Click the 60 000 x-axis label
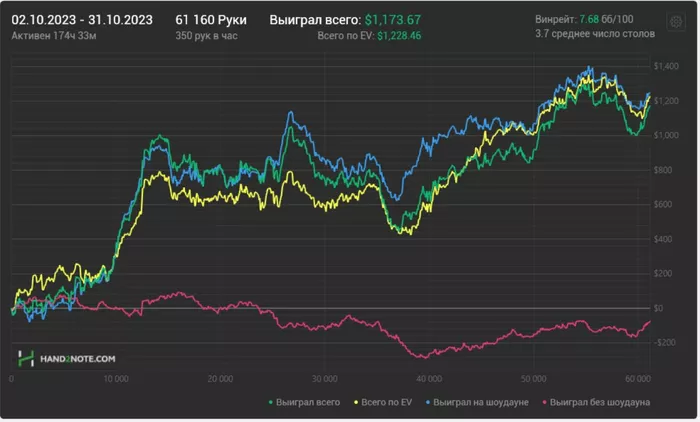700x422 pixels. [x=638, y=379]
